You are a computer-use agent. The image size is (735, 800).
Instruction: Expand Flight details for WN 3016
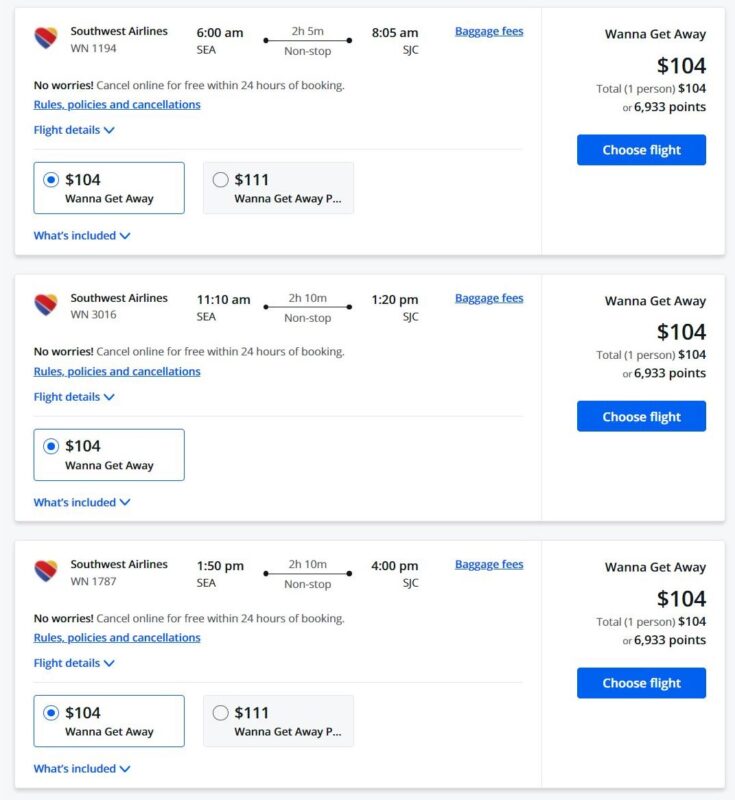74,397
